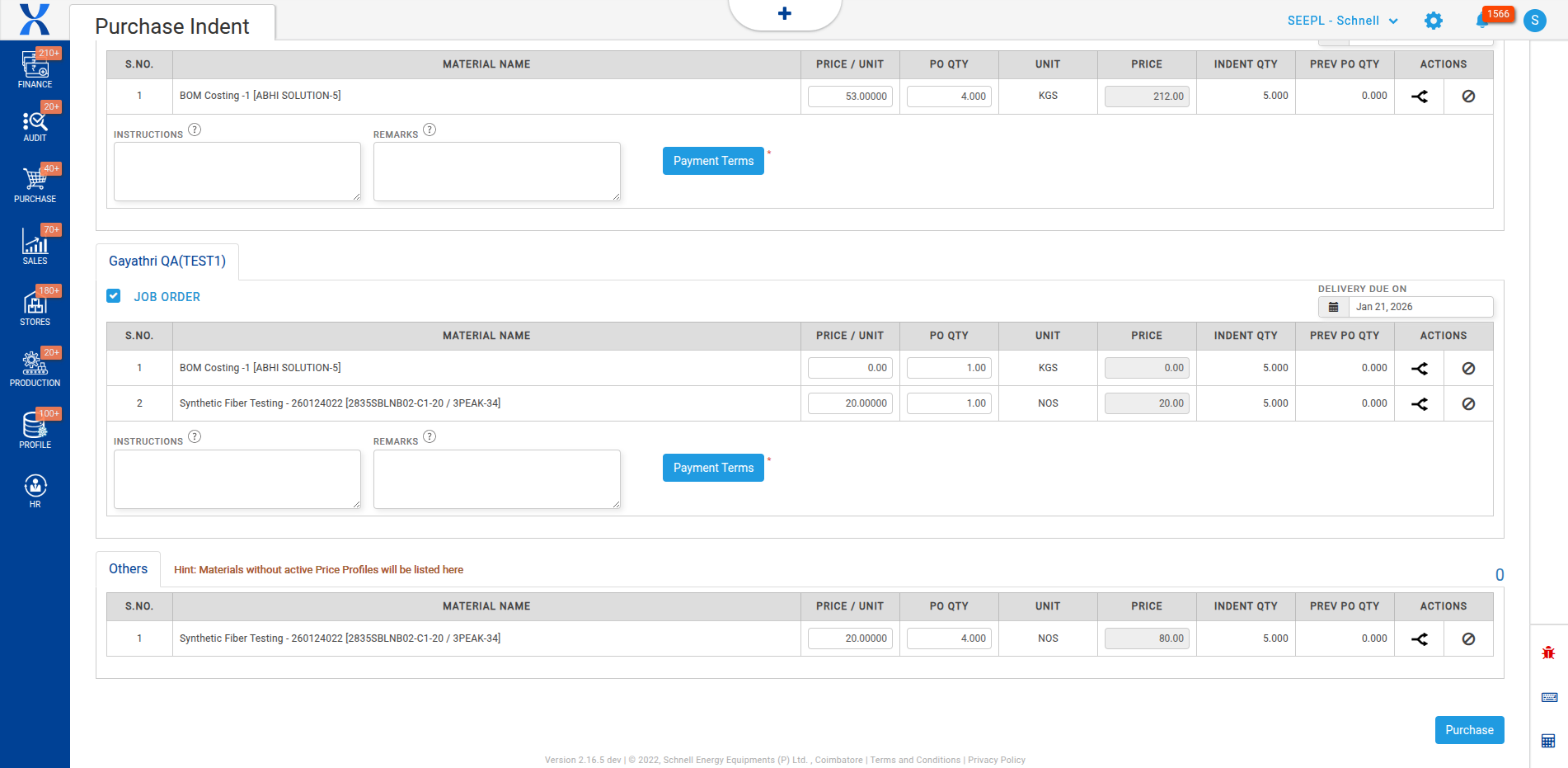
Task: Click split icon for Synthetic Fiber Testing in Others
Action: (x=1419, y=638)
